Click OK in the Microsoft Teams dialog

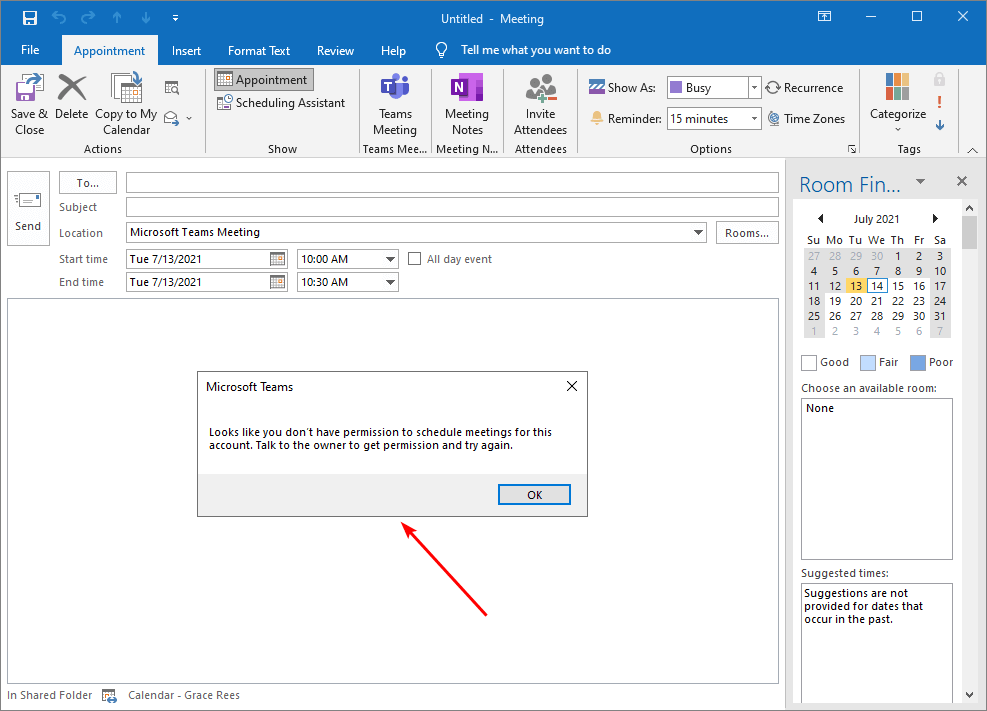pos(534,495)
